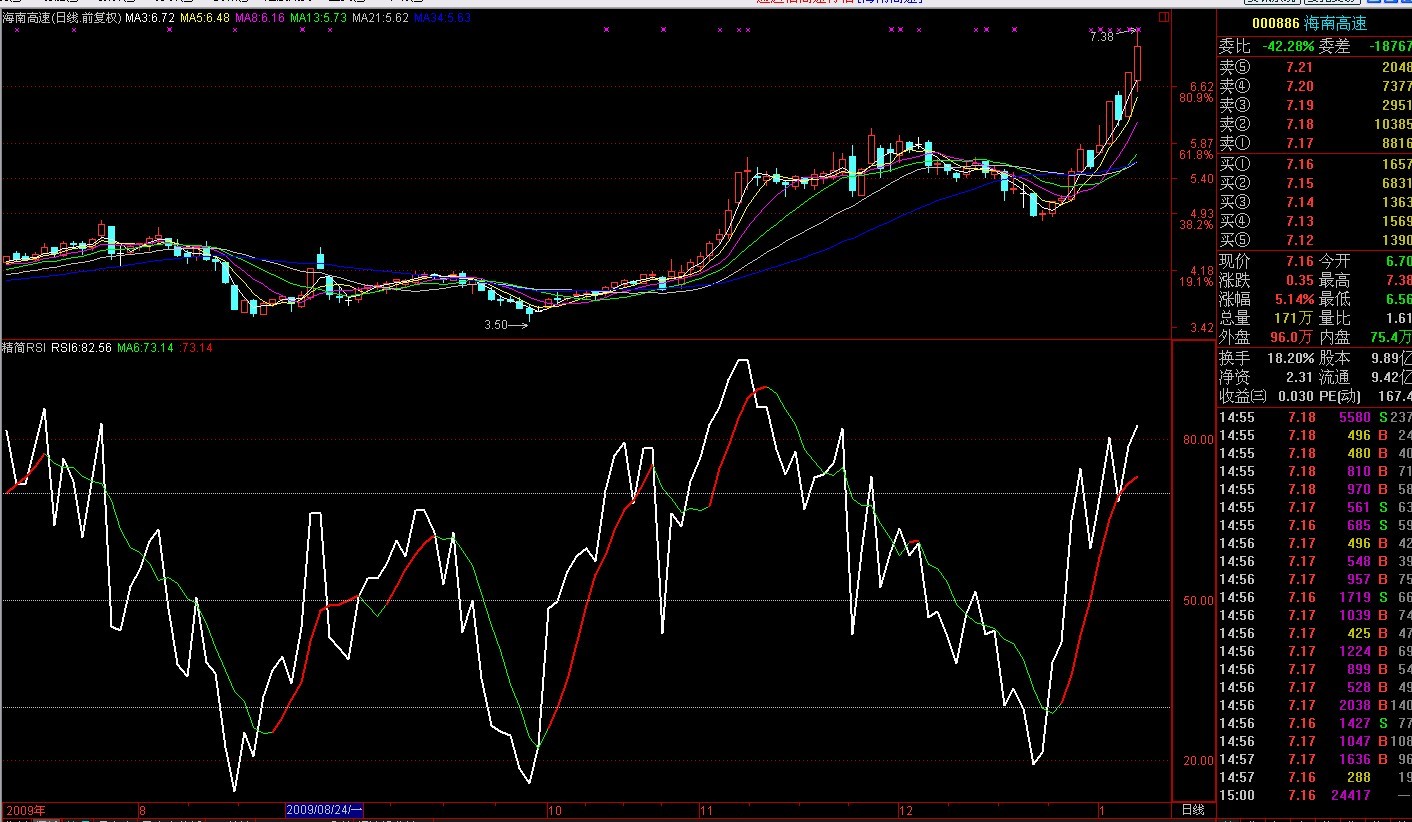Click the small red square icon above chart
Viewport: 1412px width, 822px height.
(1164, 17)
